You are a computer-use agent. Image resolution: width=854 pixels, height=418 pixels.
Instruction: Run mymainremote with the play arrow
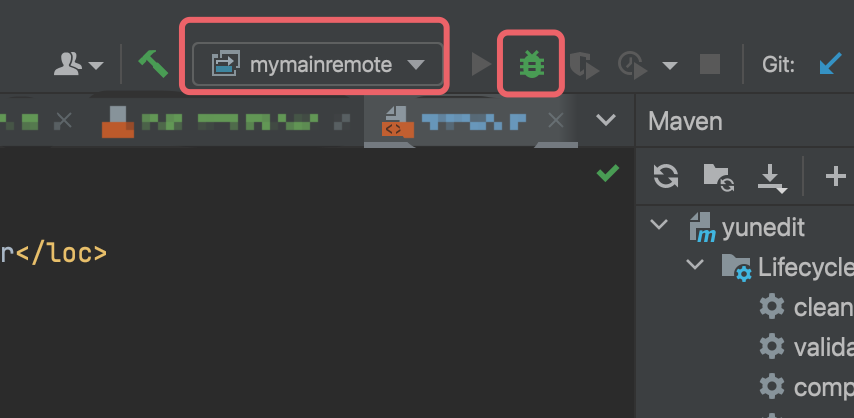point(481,64)
